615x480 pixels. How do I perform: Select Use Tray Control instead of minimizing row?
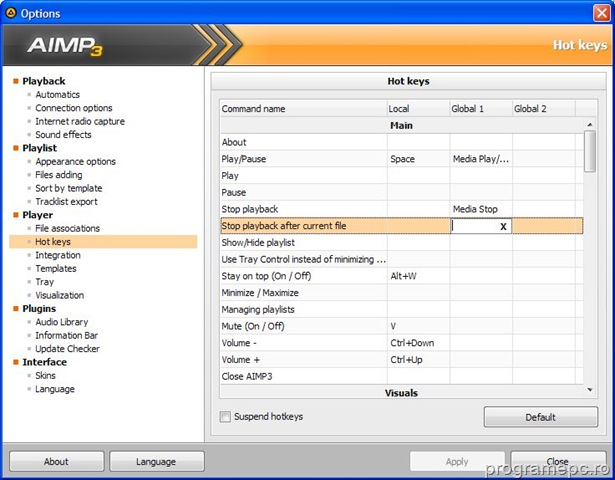click(402, 259)
